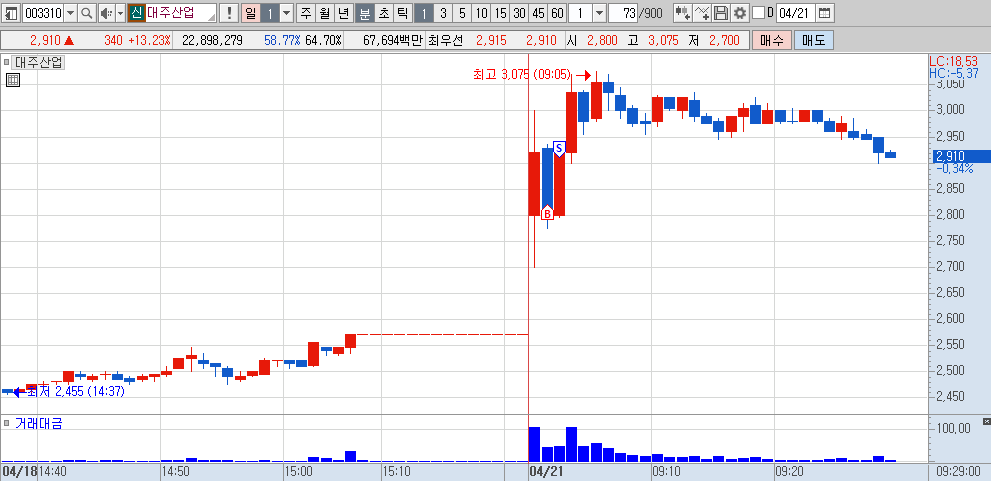The width and height of the screenshot is (991, 481).
Task: Choose the 1-minute interval button
Action: (424, 13)
